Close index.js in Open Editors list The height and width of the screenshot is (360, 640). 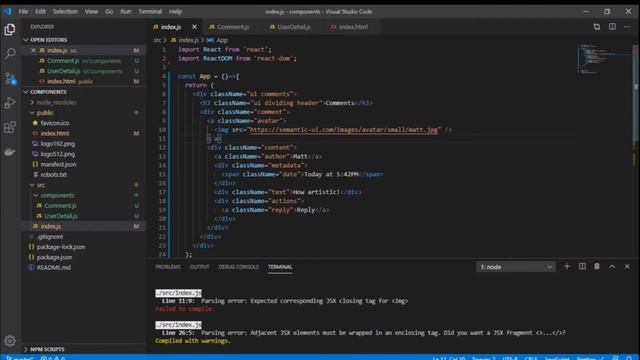click(x=33, y=50)
